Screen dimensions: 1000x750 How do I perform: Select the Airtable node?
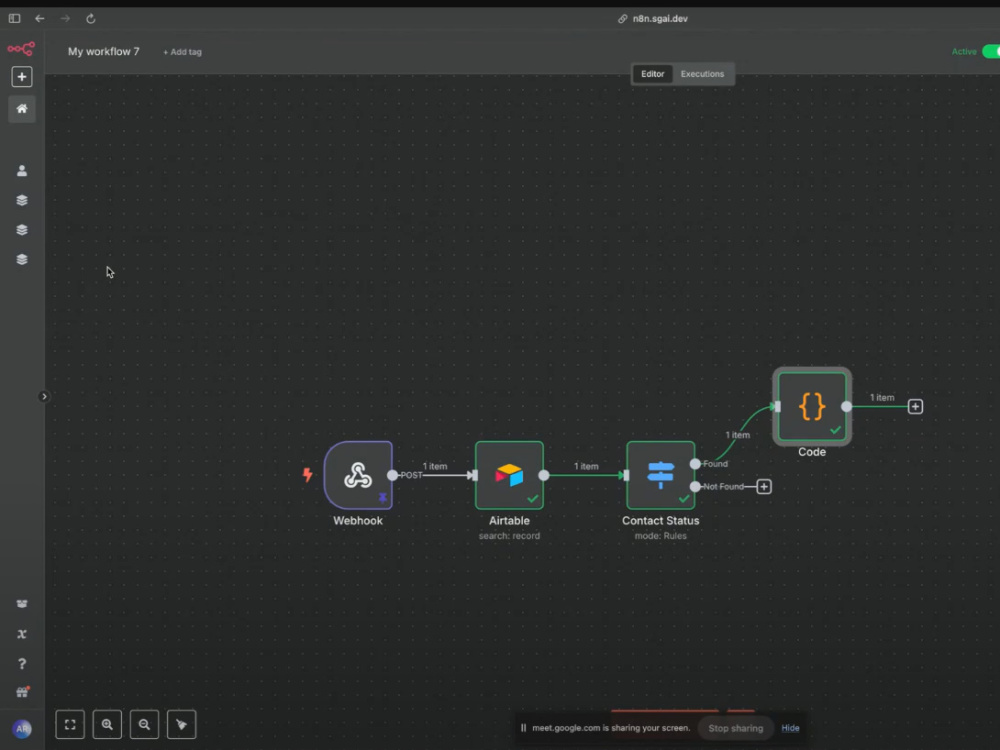tap(509, 475)
